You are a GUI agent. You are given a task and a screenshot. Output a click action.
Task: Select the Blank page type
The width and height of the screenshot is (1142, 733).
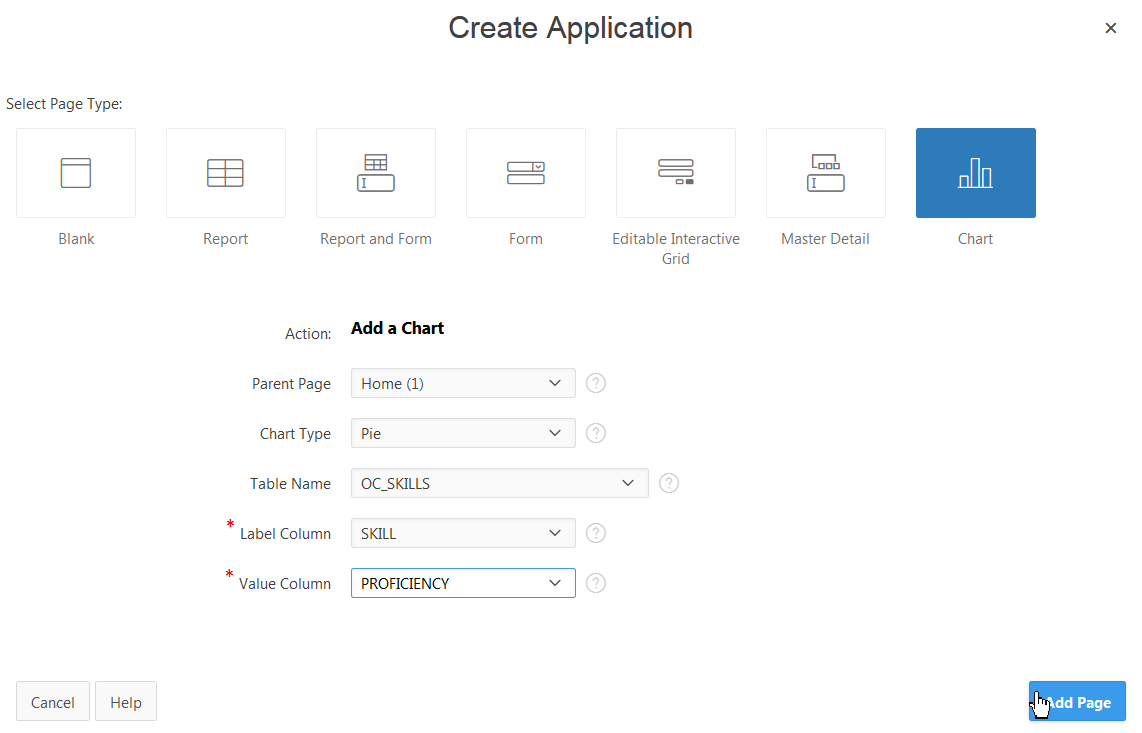click(x=75, y=172)
